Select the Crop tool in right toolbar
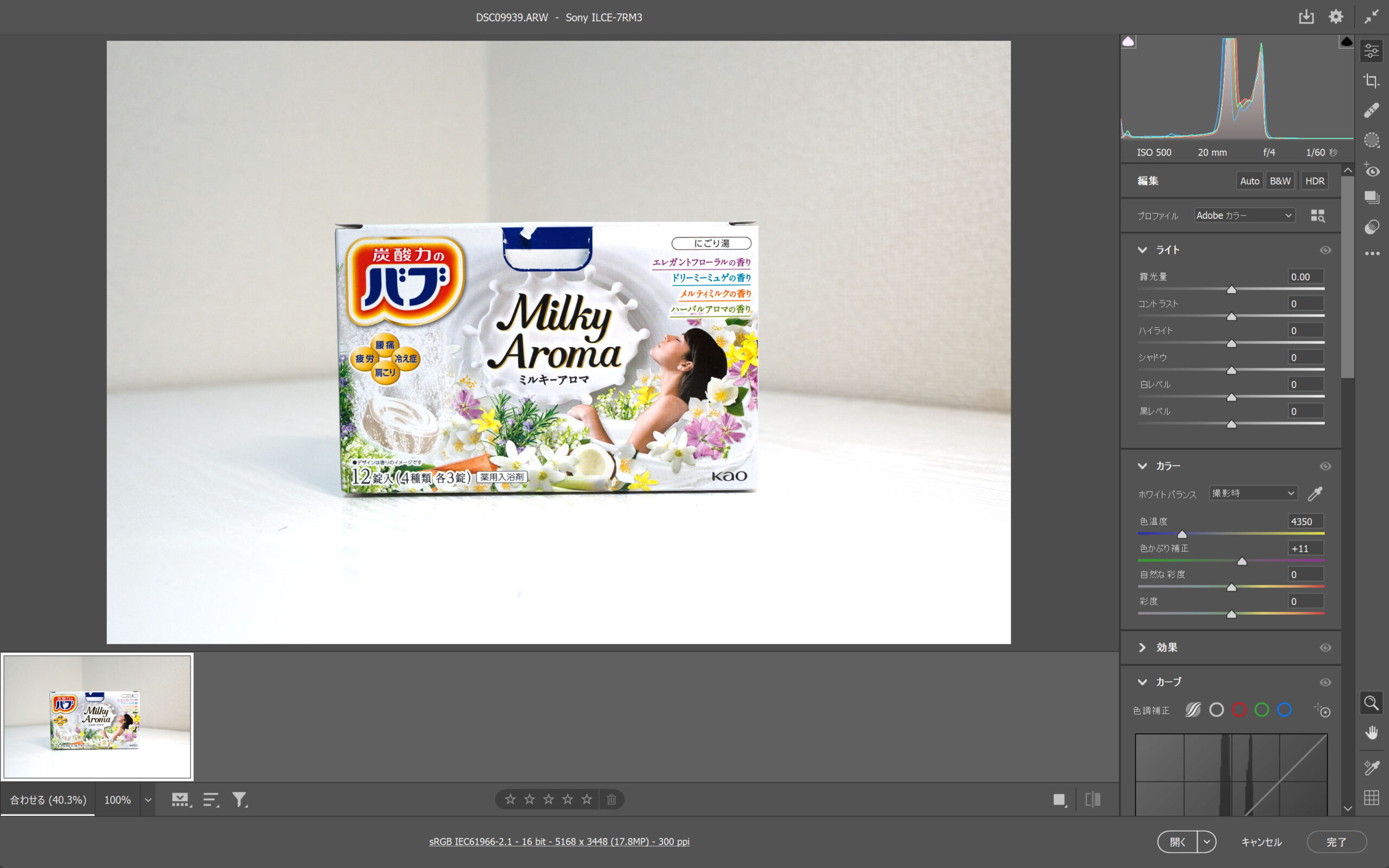 pos(1371,81)
